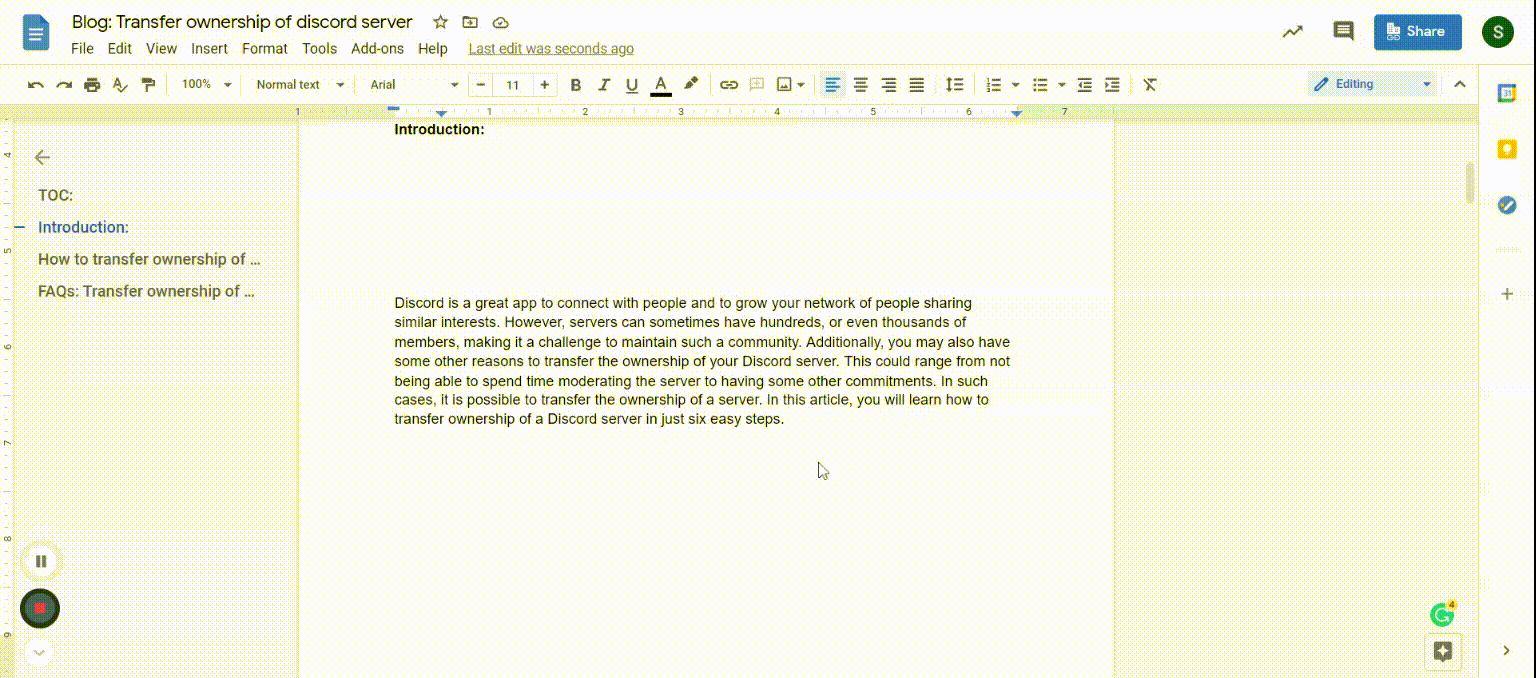Toggle the bulleted list

[x=1040, y=85]
